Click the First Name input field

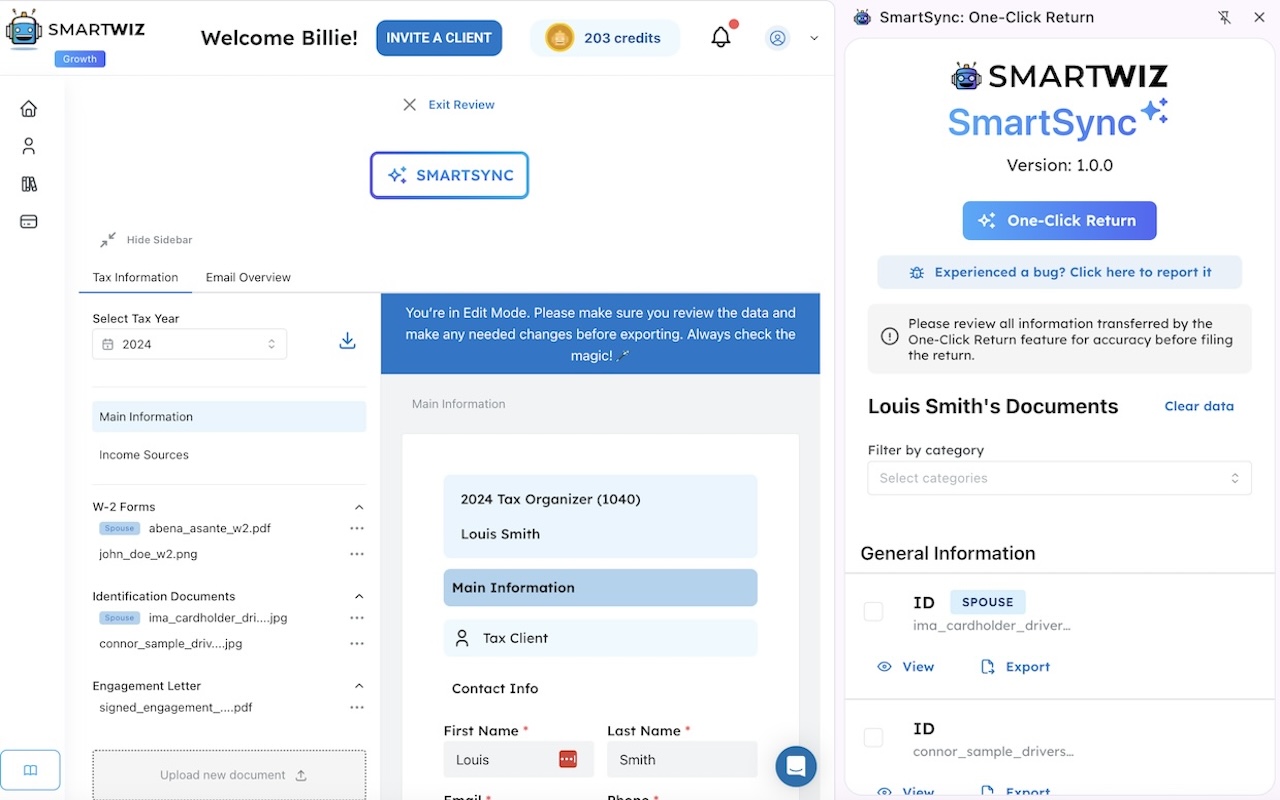pos(518,759)
